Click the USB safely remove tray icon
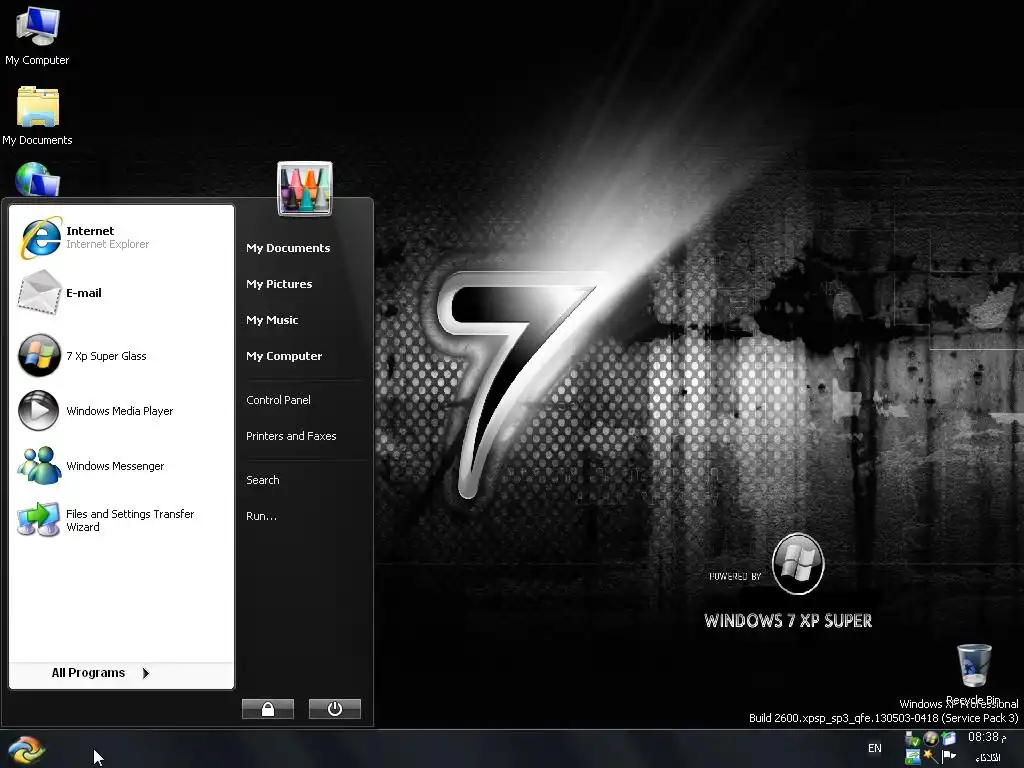Viewport: 1024px width, 768px height. 913,739
